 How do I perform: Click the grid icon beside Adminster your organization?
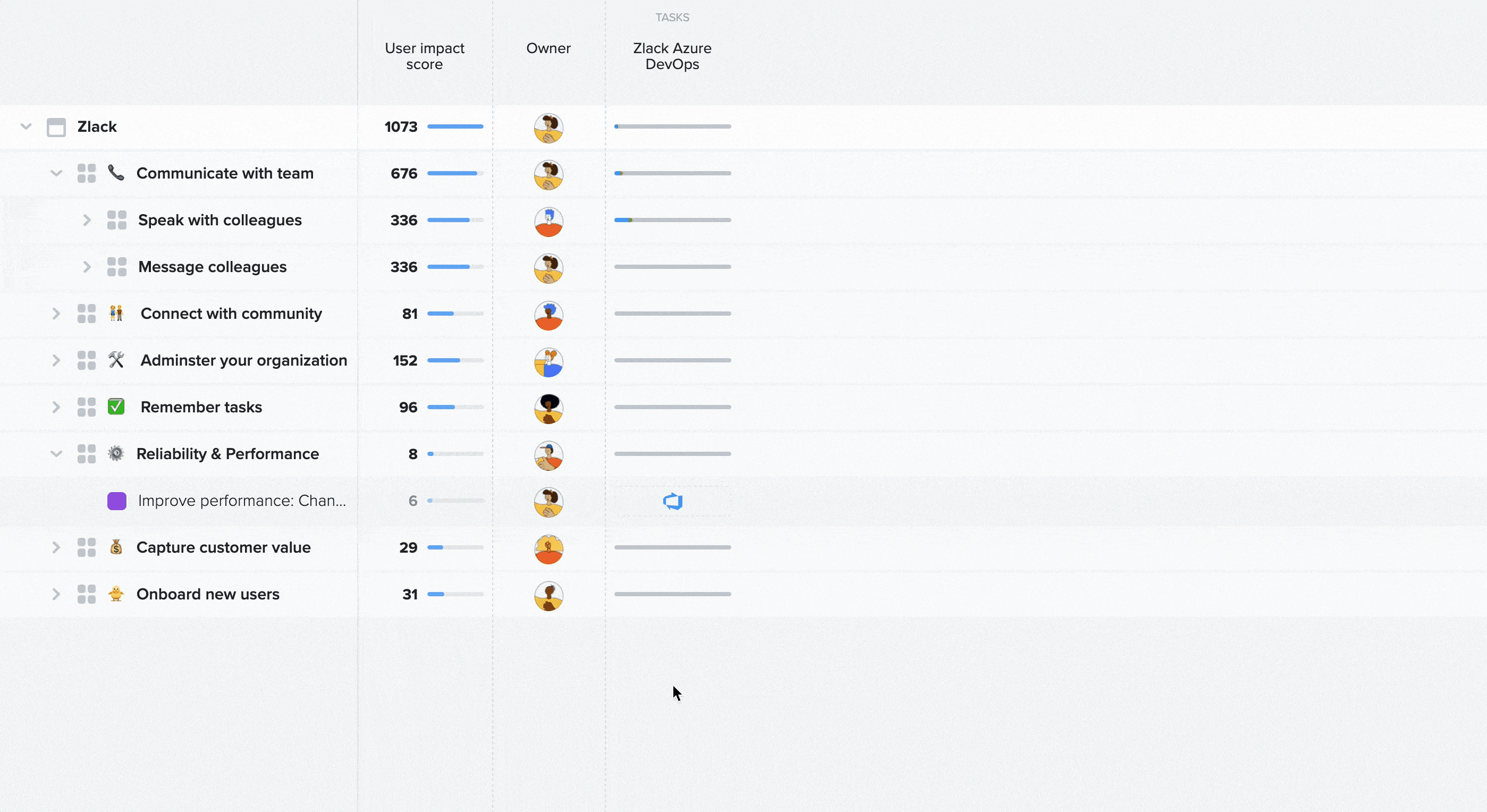[x=87, y=360]
